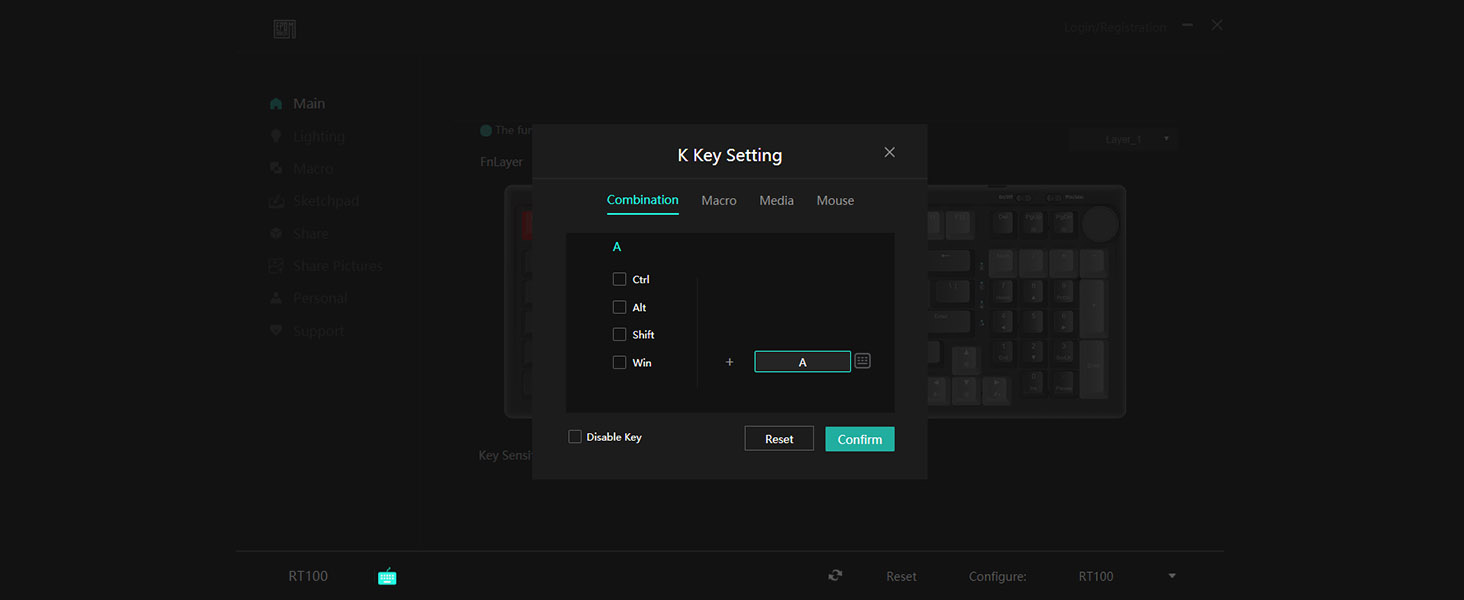Enable the Disable Key checkbox
The width and height of the screenshot is (1464, 600).
point(575,437)
